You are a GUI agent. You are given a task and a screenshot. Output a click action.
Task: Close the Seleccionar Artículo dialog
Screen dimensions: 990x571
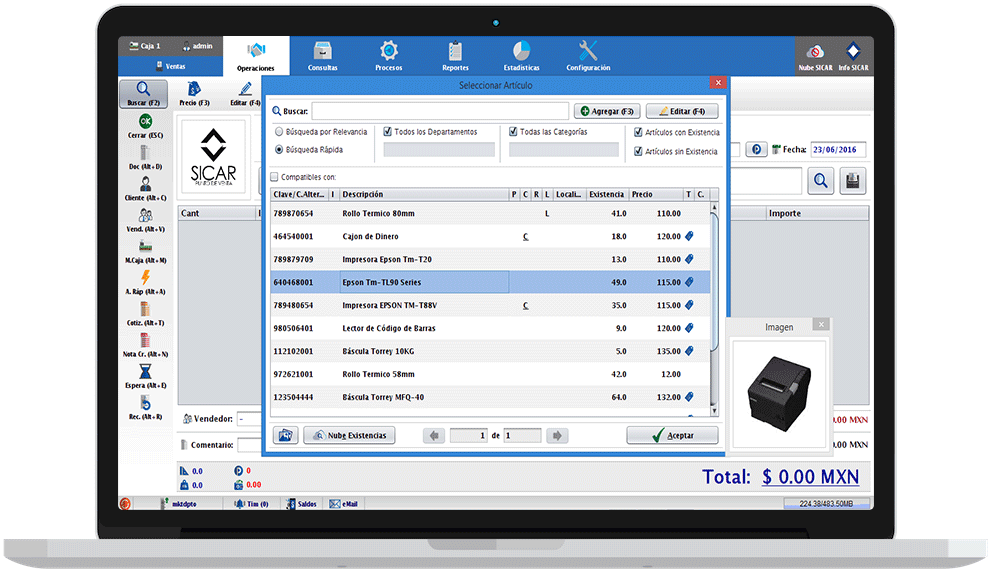(718, 83)
